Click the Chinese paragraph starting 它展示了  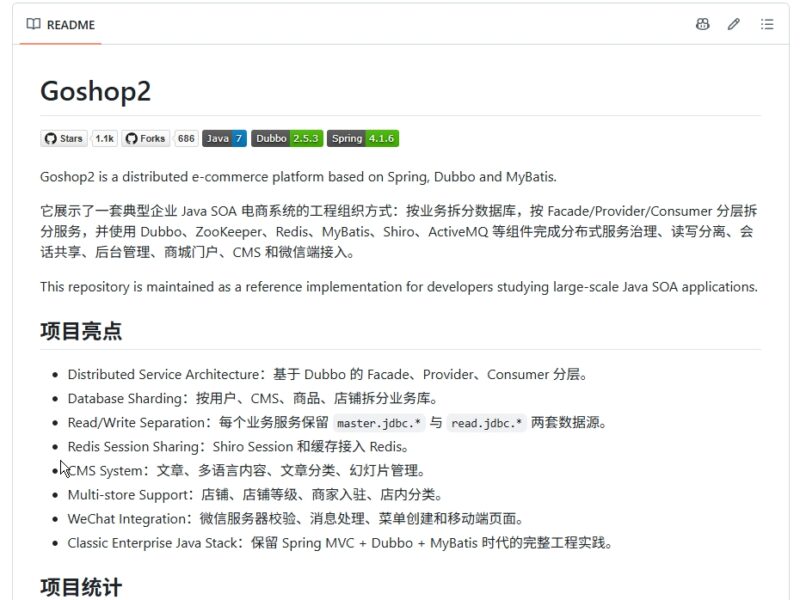(x=399, y=232)
